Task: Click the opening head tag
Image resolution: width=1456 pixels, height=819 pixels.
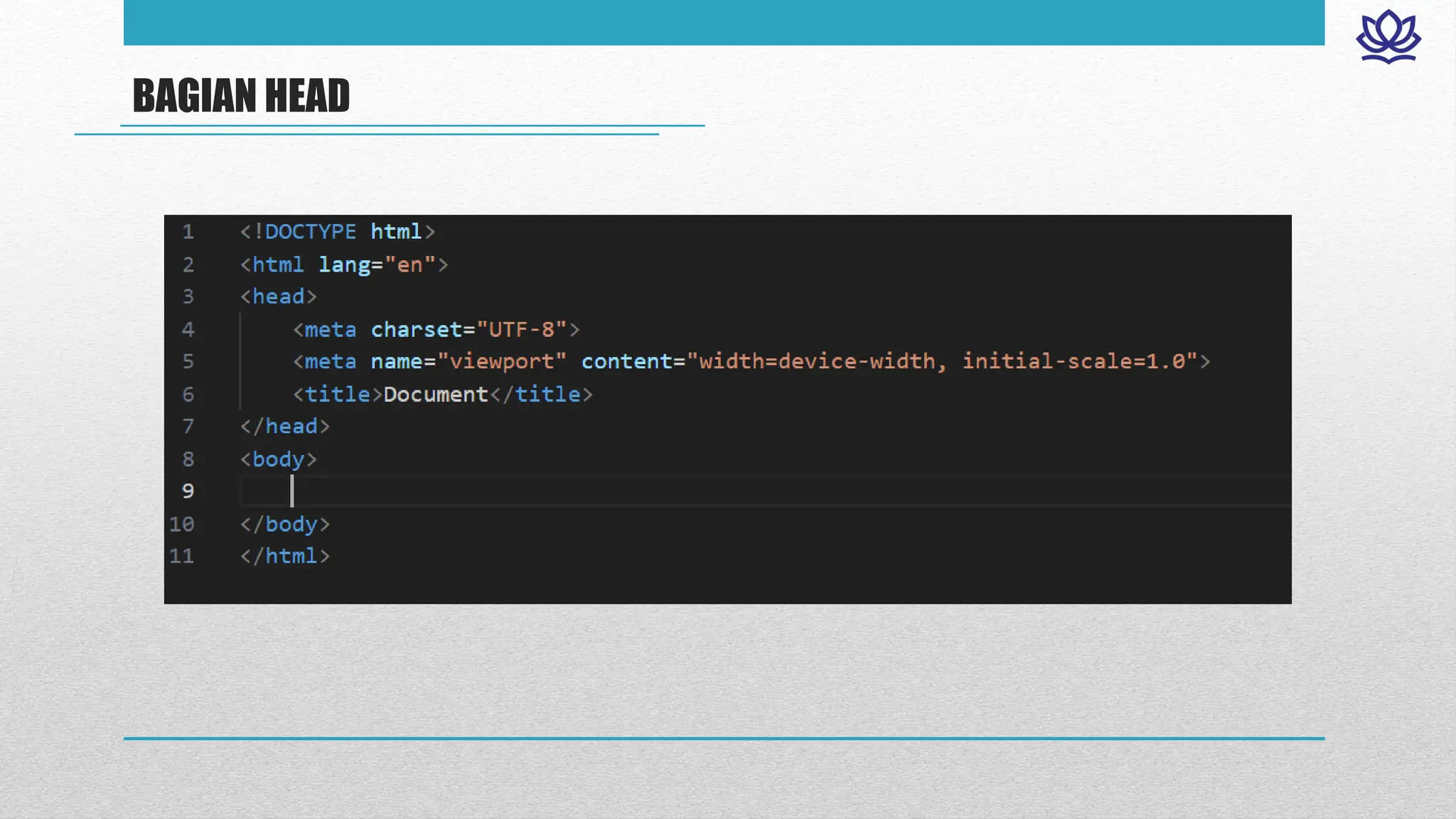Action: click(x=278, y=296)
